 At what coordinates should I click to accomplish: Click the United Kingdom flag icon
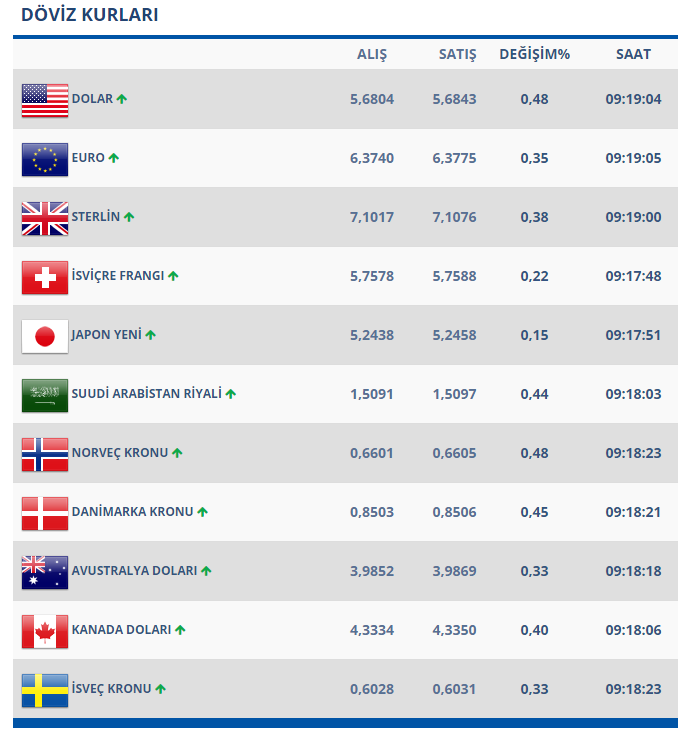pos(45,218)
